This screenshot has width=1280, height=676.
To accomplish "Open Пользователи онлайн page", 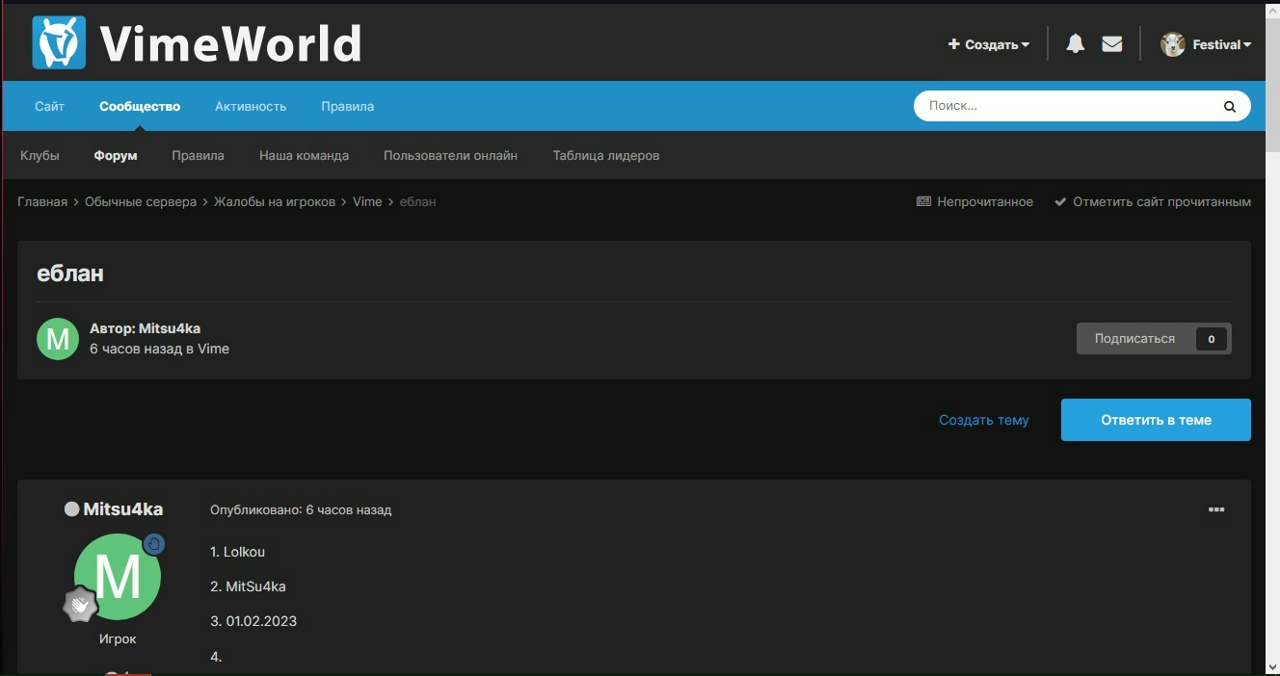I will (x=450, y=156).
